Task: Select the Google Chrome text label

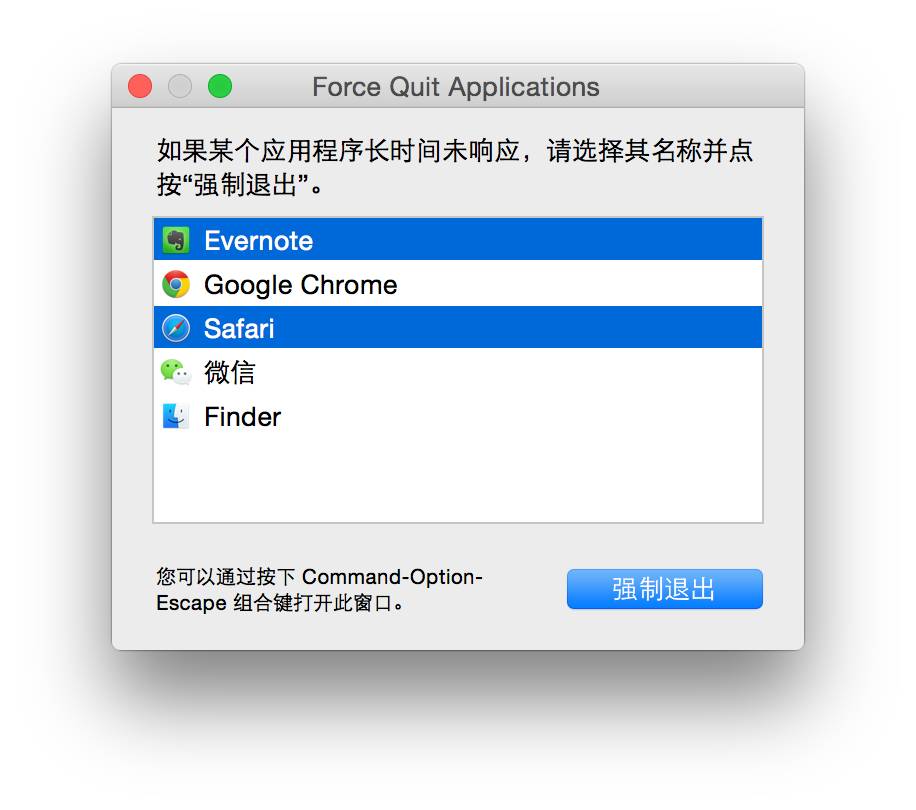Action: click(300, 285)
